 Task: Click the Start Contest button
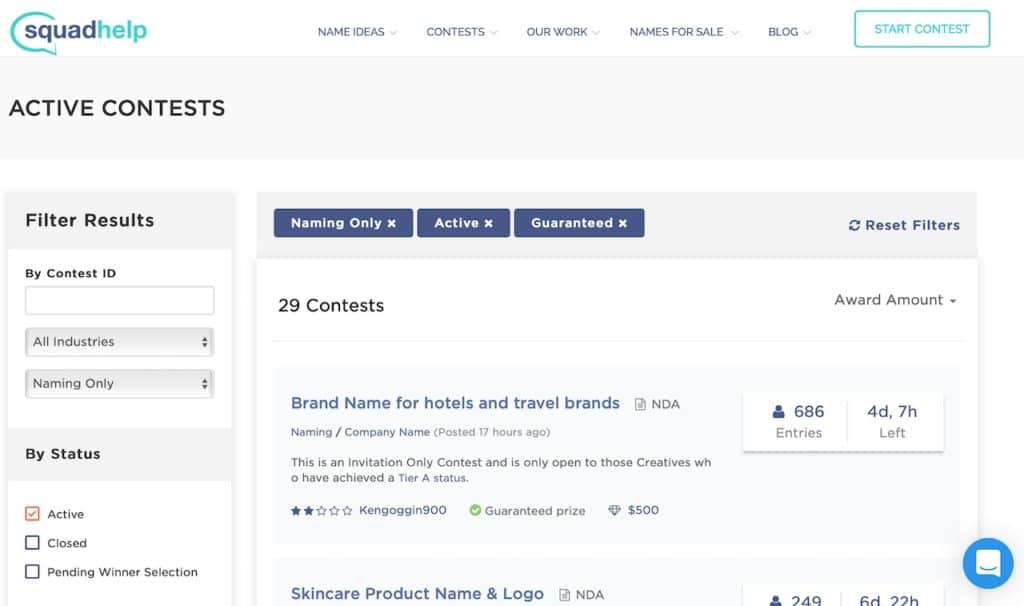(x=921, y=29)
